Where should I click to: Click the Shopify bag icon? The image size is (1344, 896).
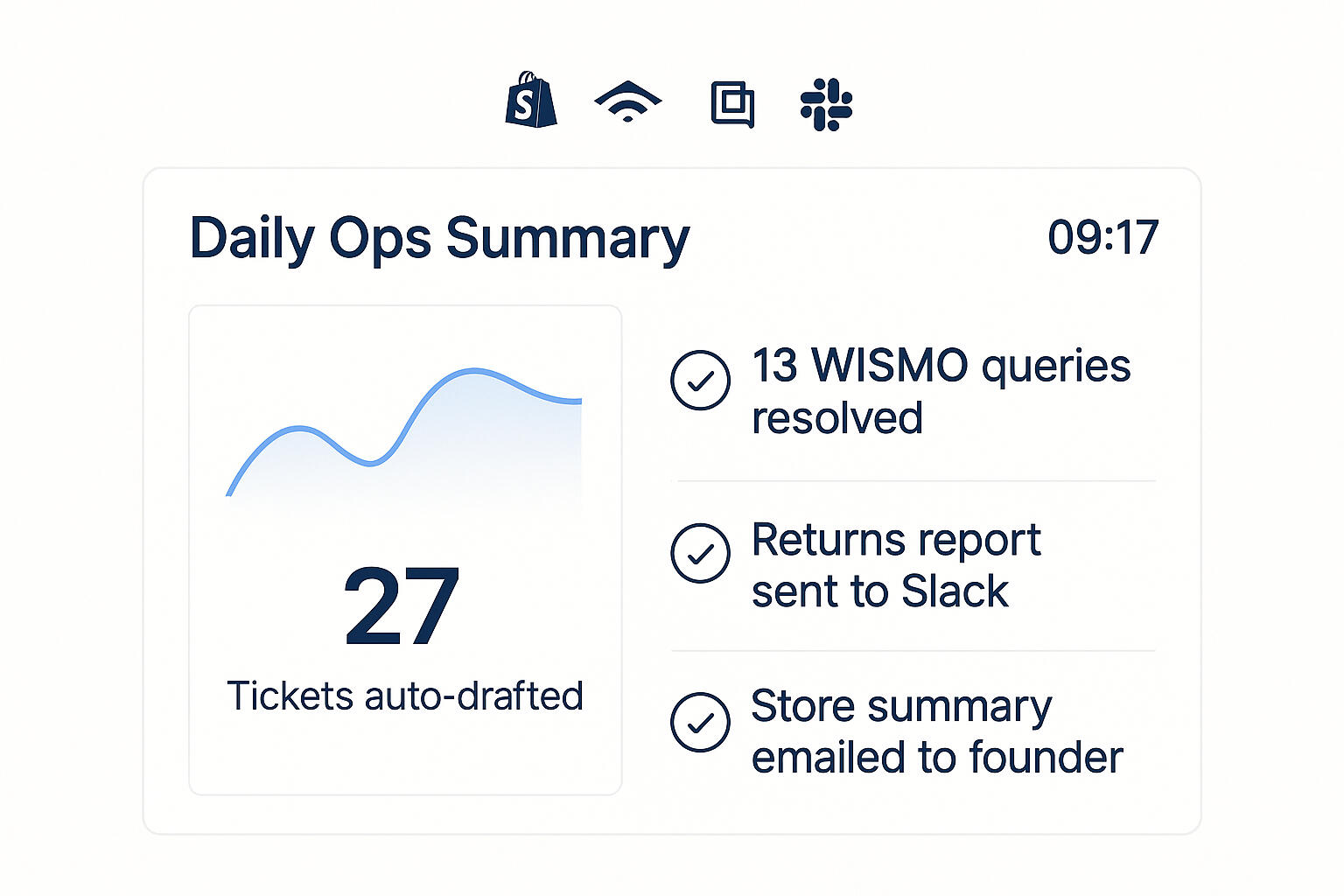pos(531,101)
